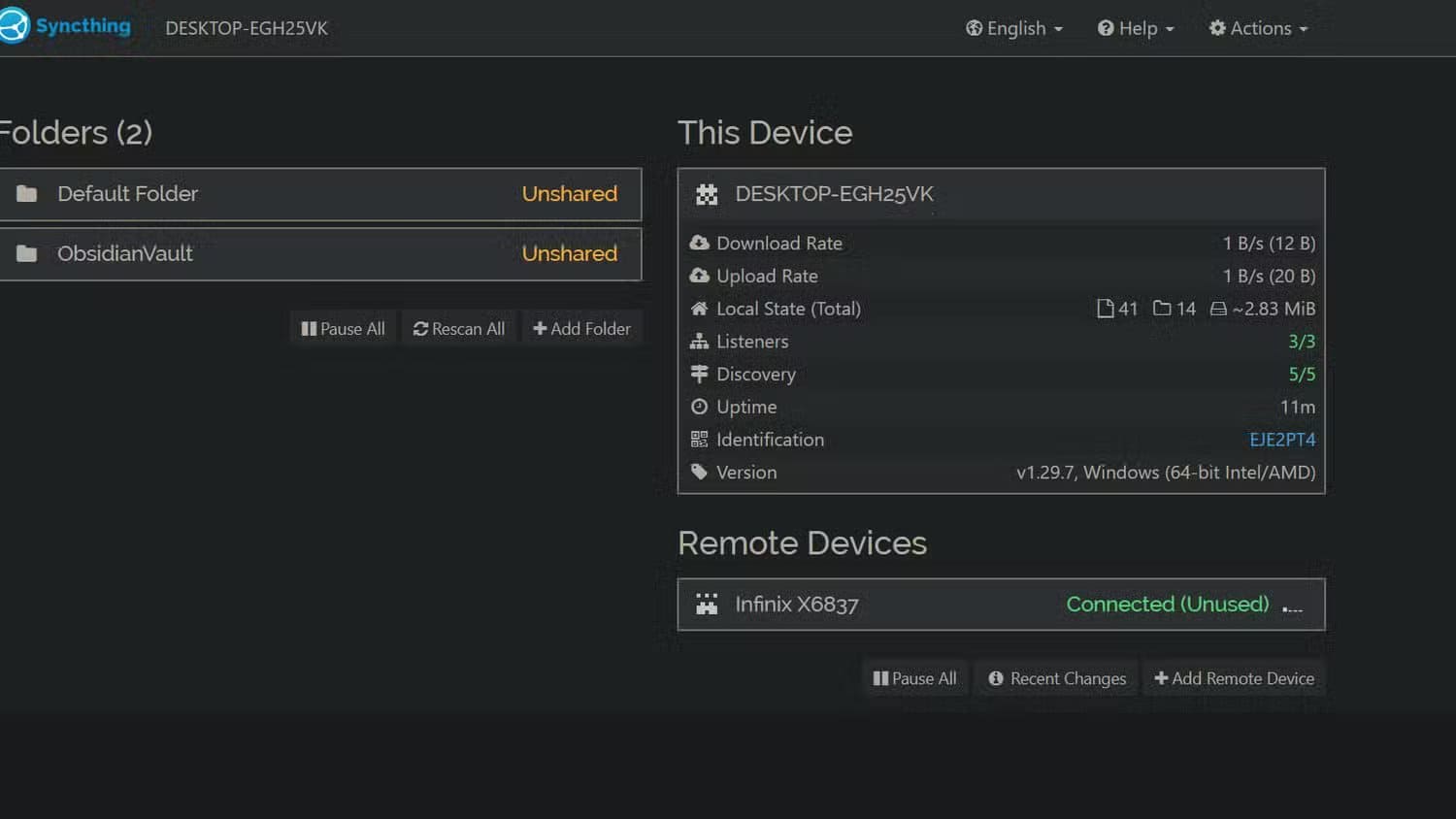The image size is (1456, 819).
Task: Click the Unshared status on Default Folder
Action: 570,194
